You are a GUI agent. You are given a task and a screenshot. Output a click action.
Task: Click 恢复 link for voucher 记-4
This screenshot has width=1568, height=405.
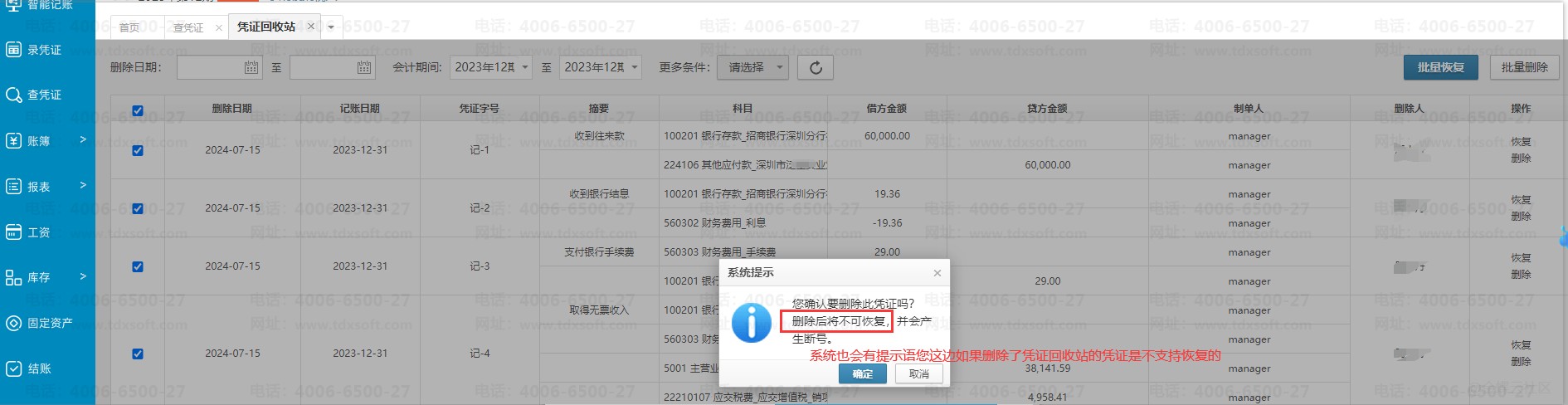[1521, 344]
